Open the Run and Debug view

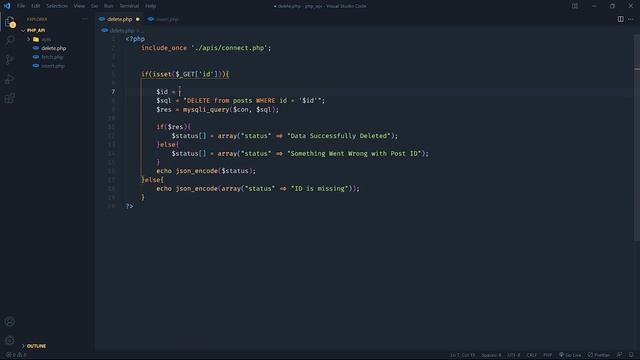[10, 79]
